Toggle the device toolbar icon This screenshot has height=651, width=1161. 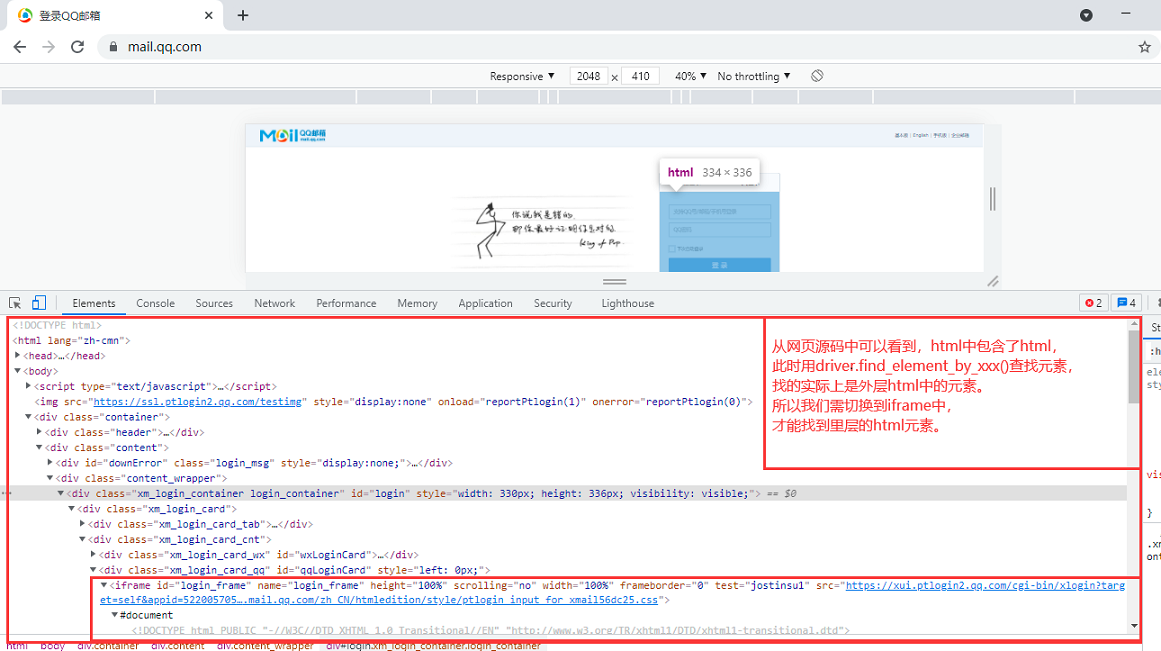[39, 303]
